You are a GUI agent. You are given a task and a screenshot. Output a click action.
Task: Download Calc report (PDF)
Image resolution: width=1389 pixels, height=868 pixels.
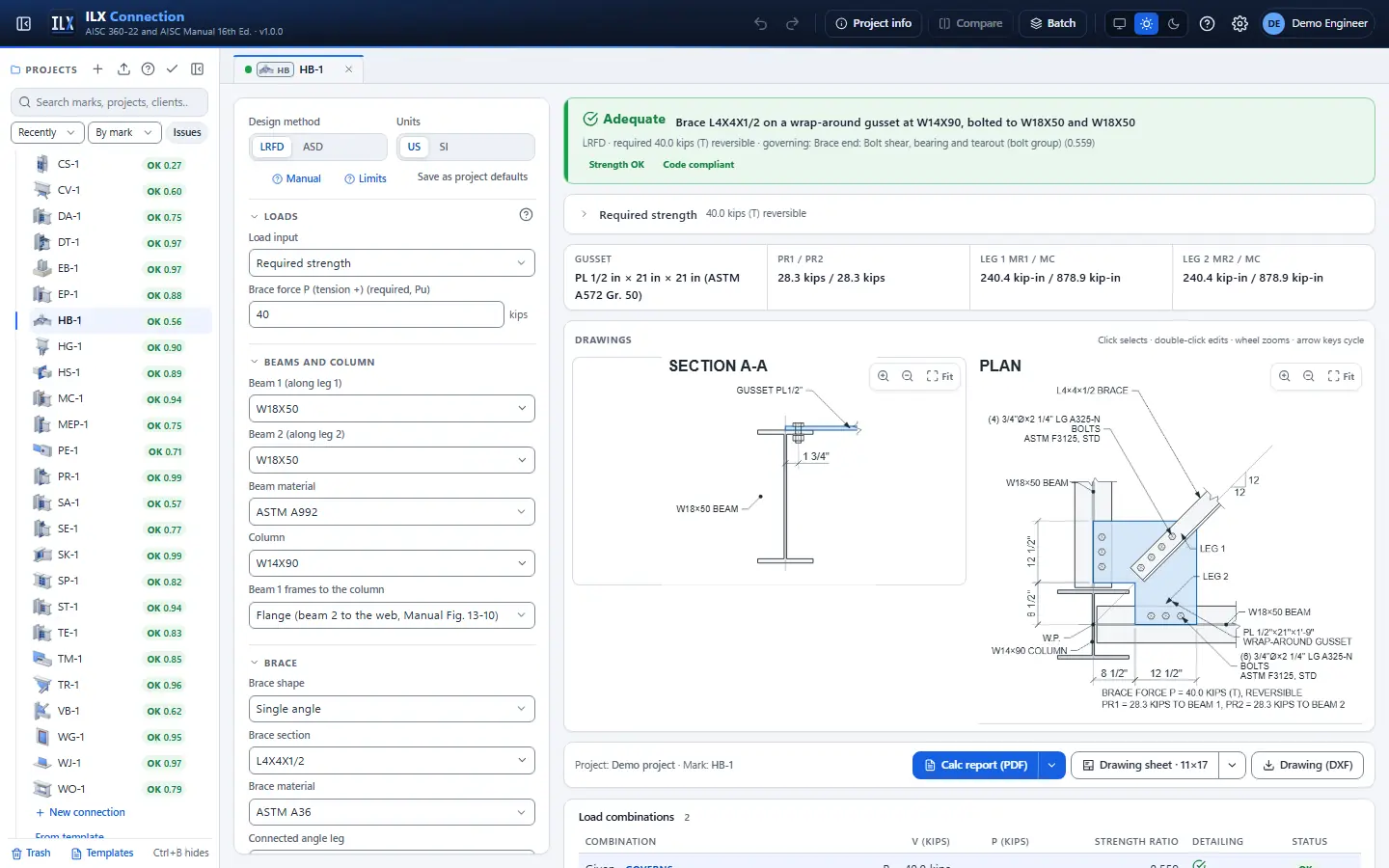[x=976, y=765]
